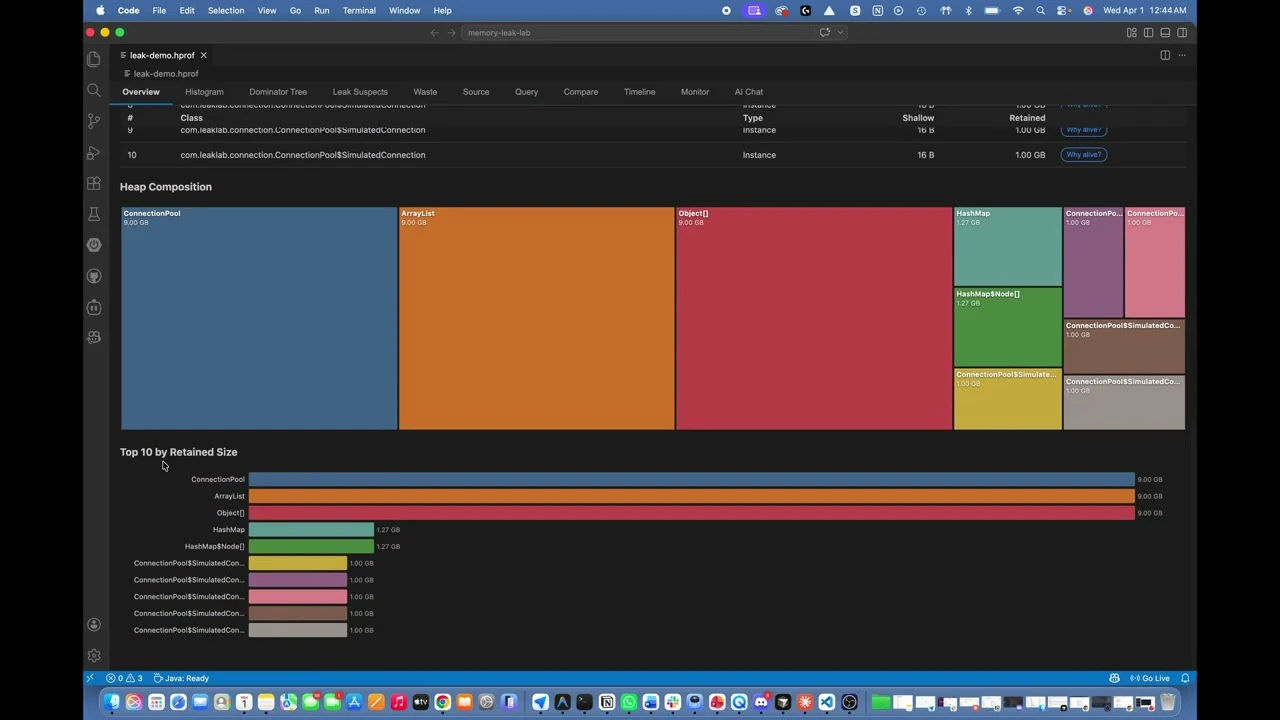Image resolution: width=1280 pixels, height=720 pixels.
Task: Click the remote window icon in status bar
Action: (92, 678)
